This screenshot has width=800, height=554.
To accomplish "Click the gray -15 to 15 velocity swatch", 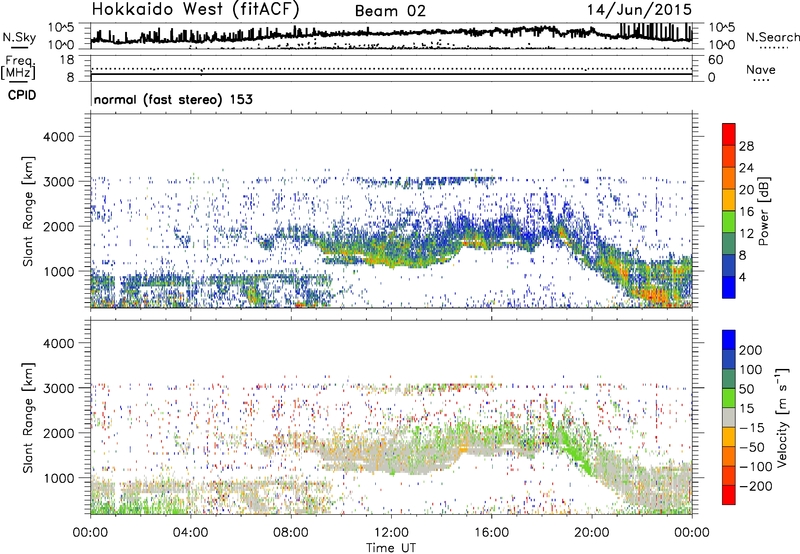I will click(729, 418).
